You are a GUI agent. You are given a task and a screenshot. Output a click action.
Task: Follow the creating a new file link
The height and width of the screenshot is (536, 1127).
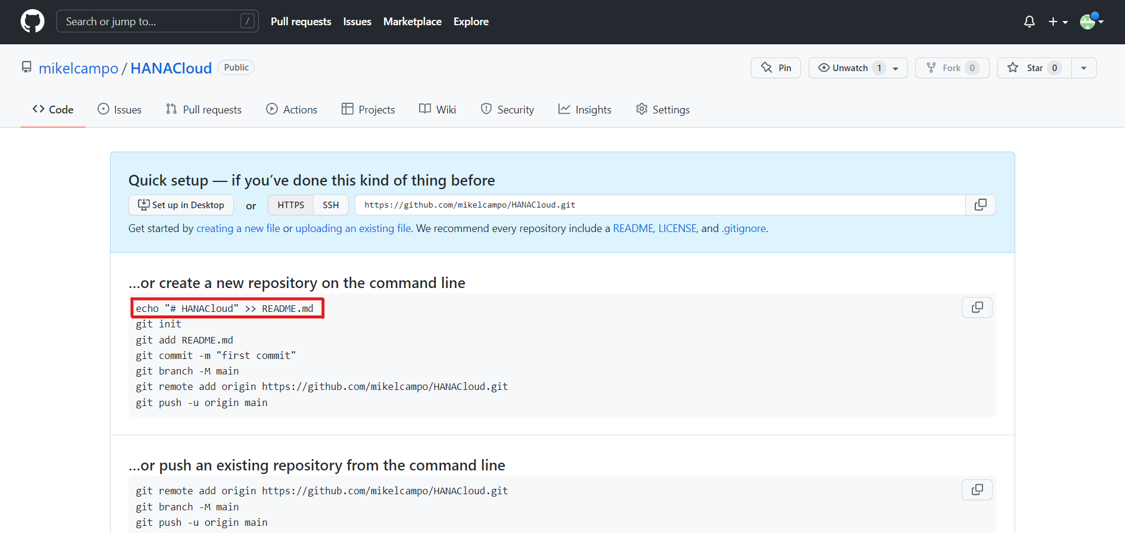click(x=238, y=228)
